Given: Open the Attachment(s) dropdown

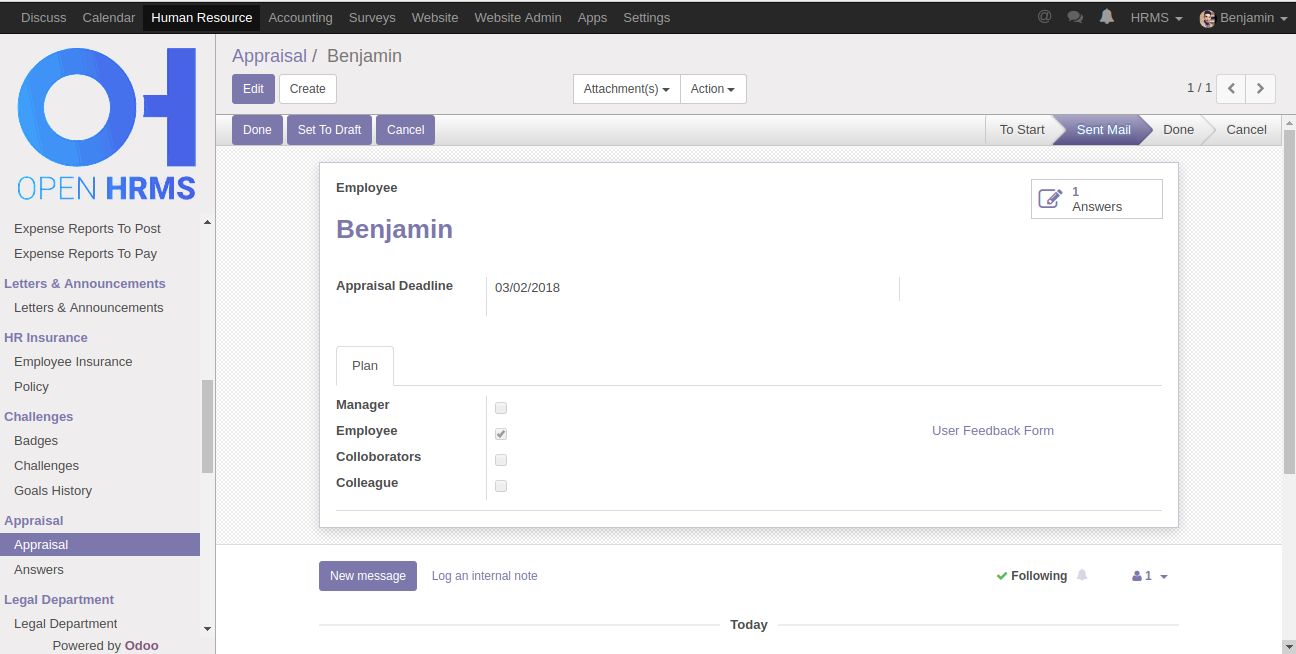Looking at the screenshot, I should [626, 89].
